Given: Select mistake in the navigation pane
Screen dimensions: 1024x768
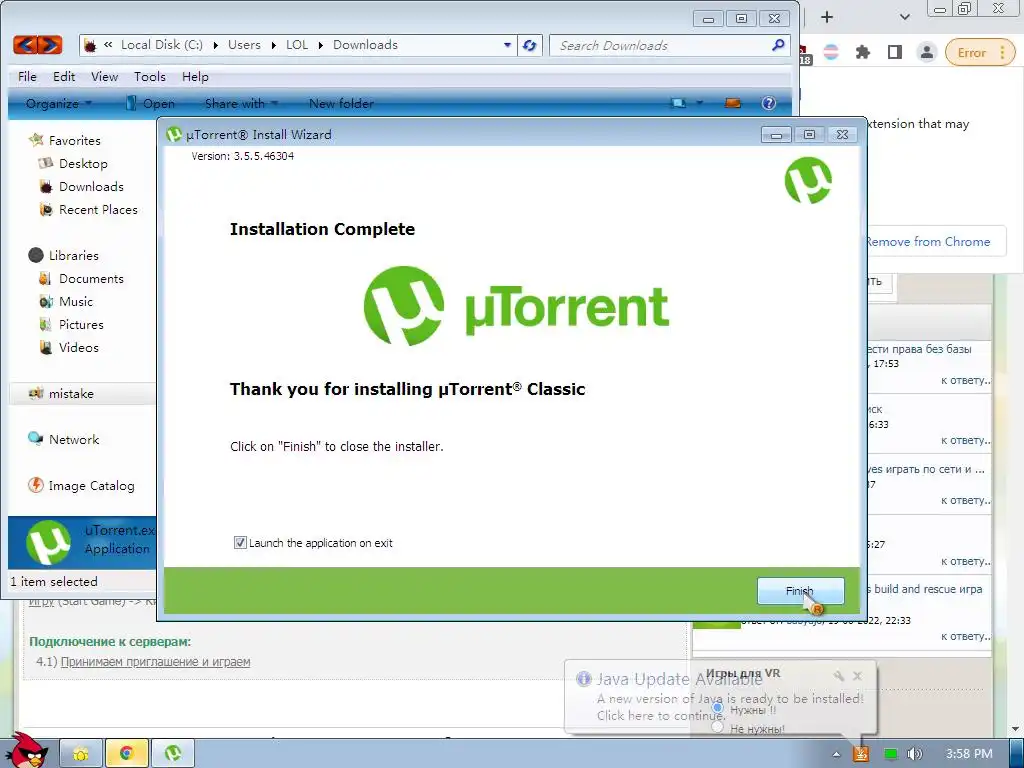Looking at the screenshot, I should point(71,394).
